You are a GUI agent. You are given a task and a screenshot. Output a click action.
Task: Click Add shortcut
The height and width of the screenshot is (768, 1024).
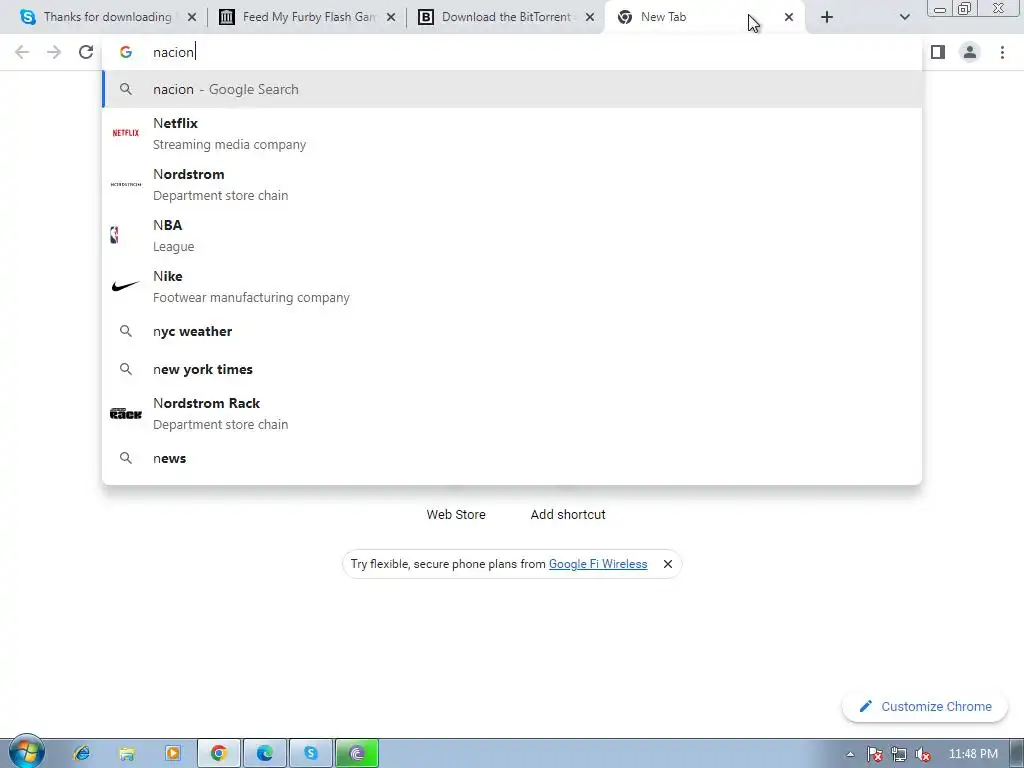pyautogui.click(x=568, y=515)
